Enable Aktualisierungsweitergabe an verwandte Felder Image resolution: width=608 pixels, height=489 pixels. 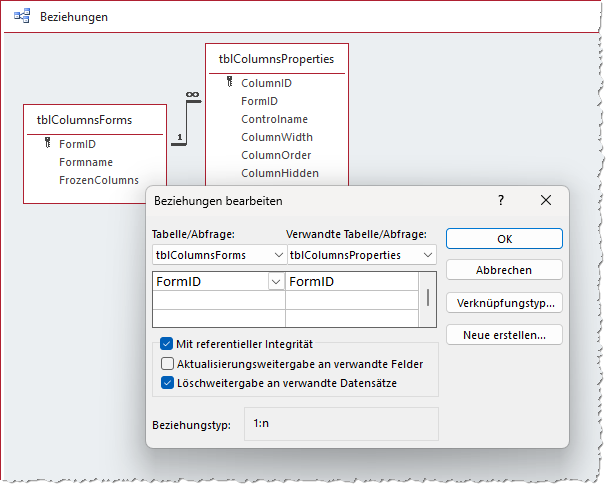tap(168, 363)
